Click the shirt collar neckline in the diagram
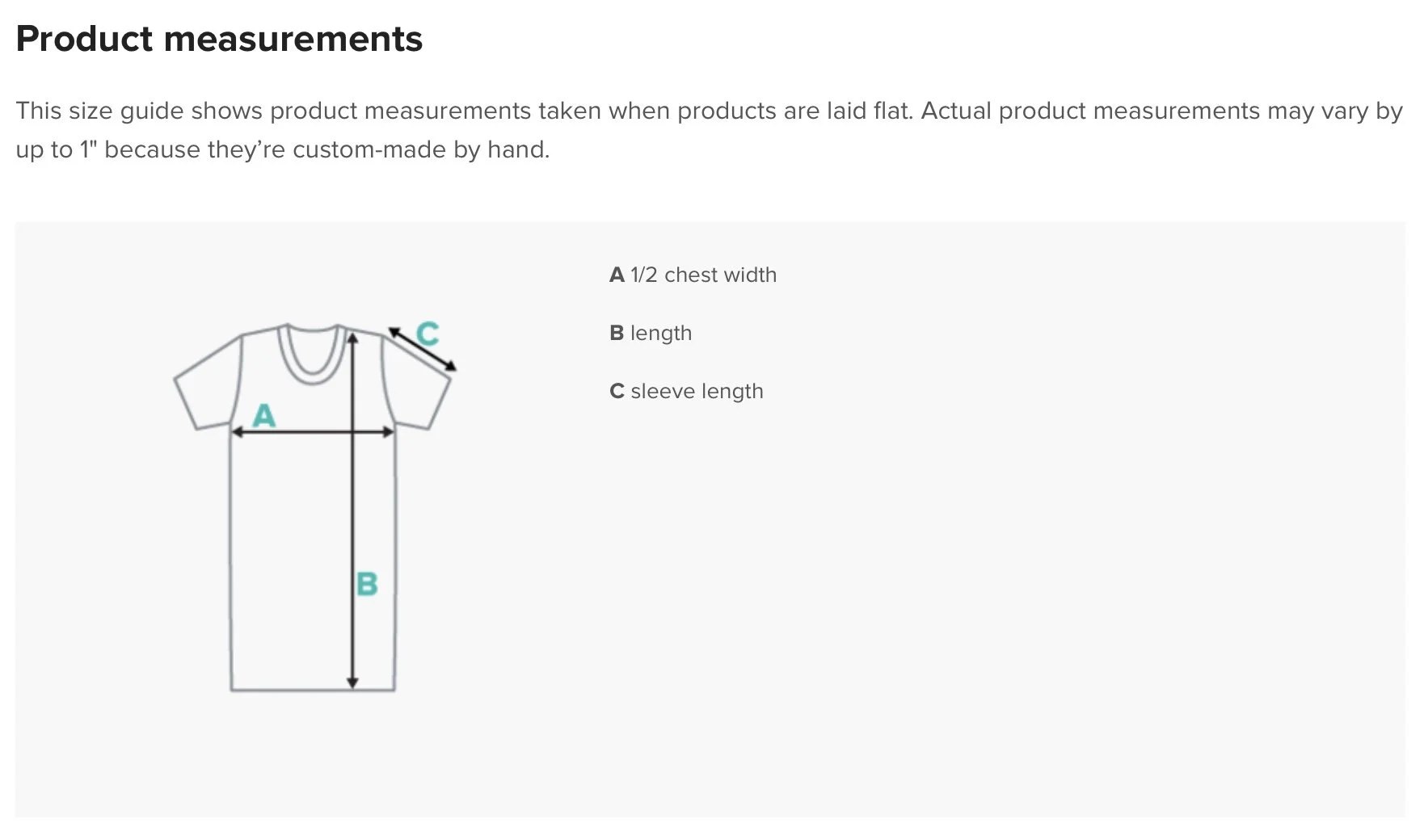 312,353
